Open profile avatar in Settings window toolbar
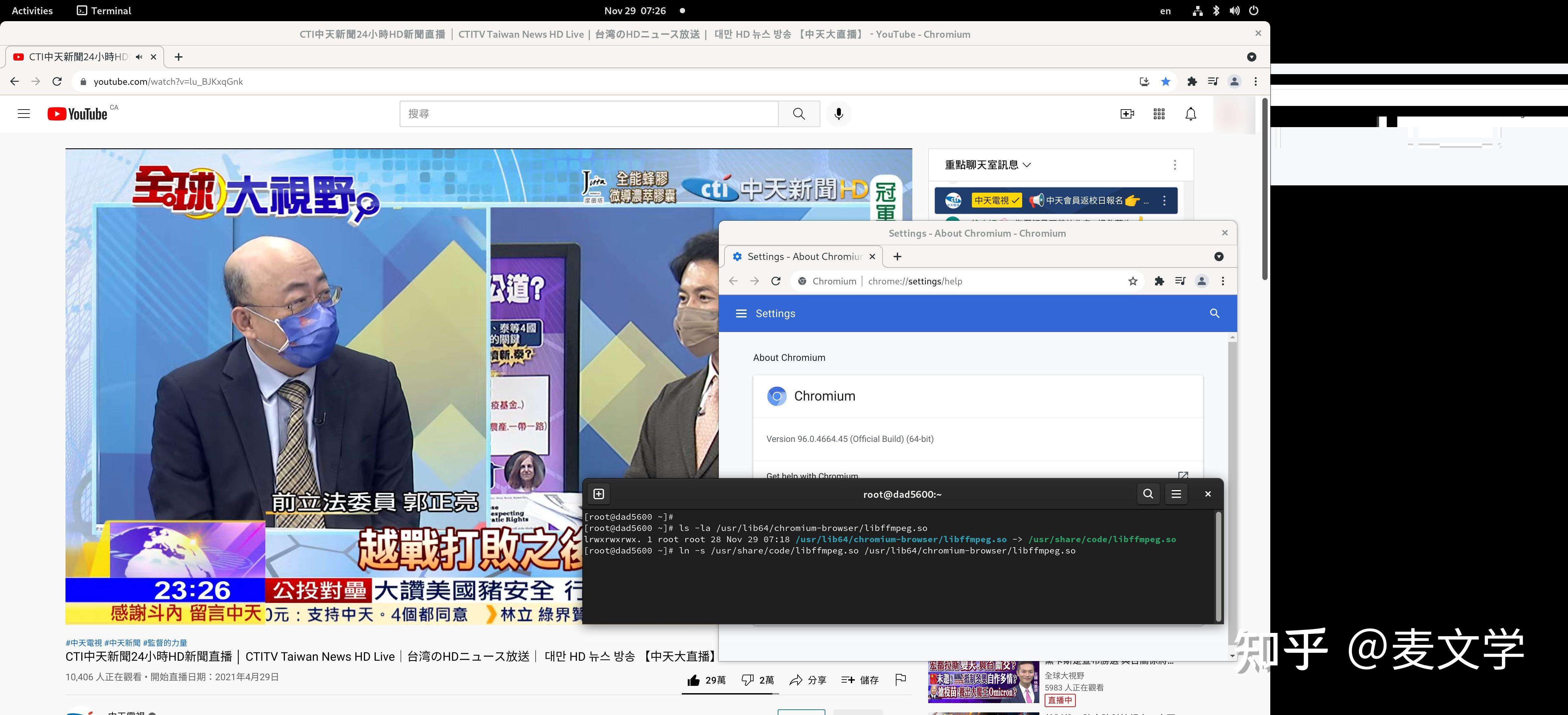The width and height of the screenshot is (1568, 715). [1201, 281]
